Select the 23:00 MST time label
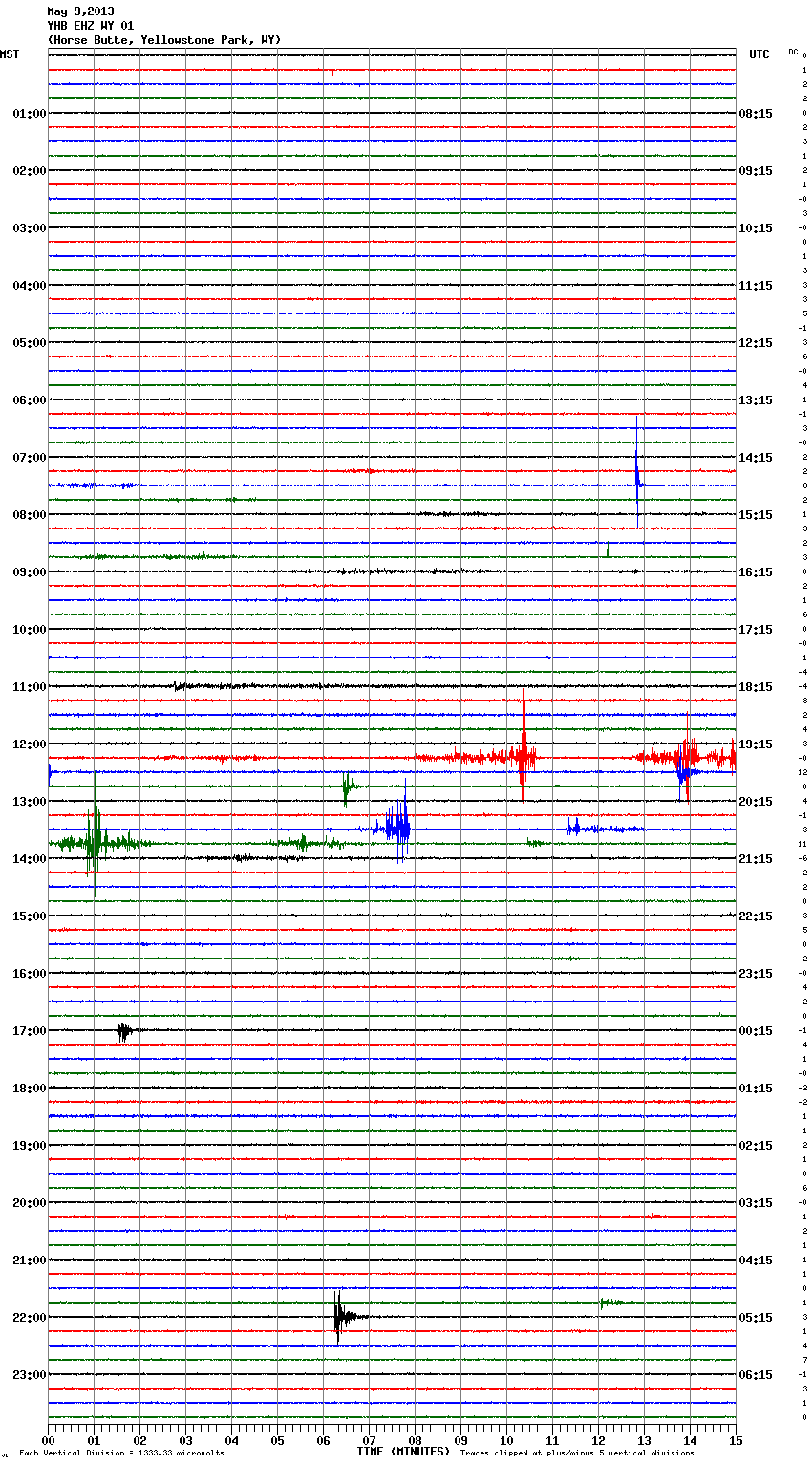The height and width of the screenshot is (1466, 812). [30, 1375]
